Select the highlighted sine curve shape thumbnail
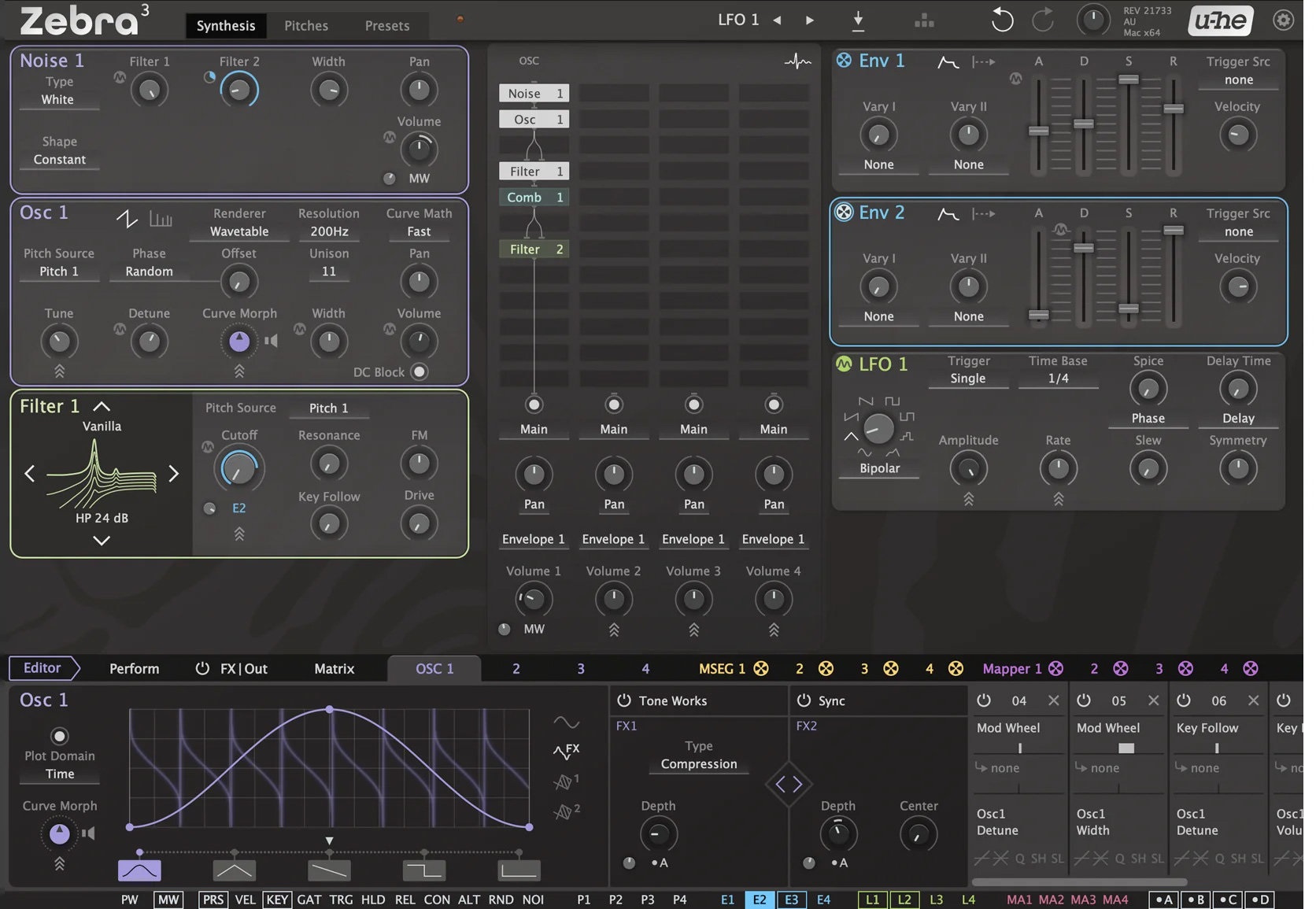The height and width of the screenshot is (909, 1316). (x=139, y=870)
